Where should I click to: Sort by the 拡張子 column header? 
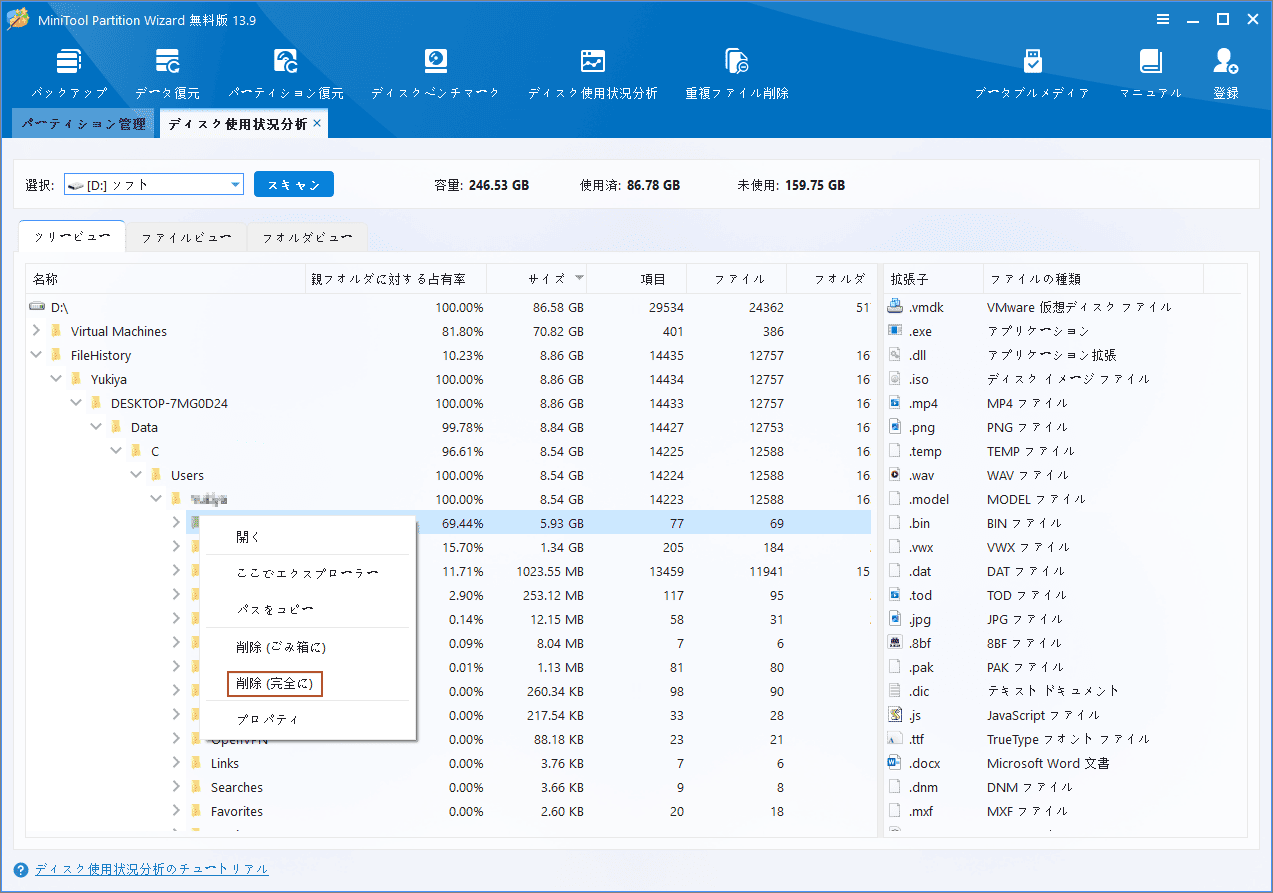(933, 279)
